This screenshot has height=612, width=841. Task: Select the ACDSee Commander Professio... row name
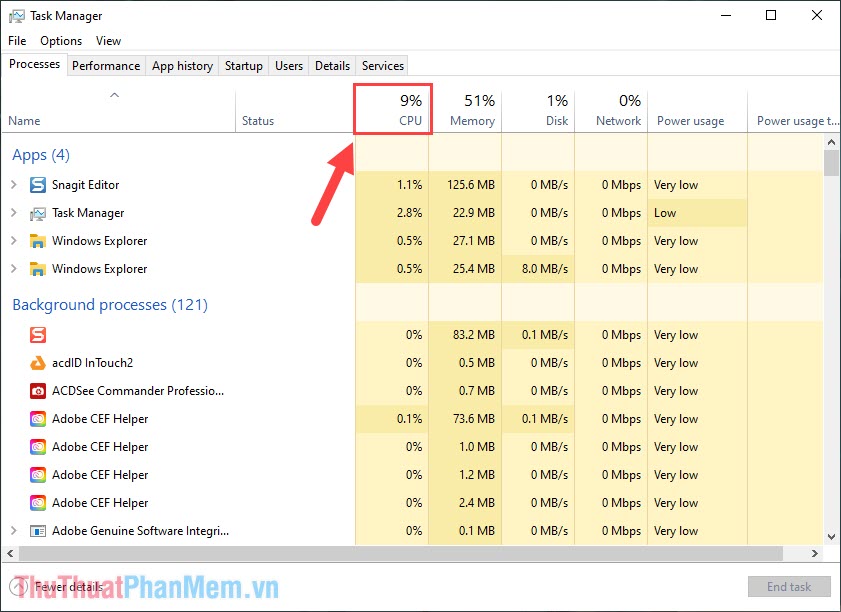[x=138, y=391]
